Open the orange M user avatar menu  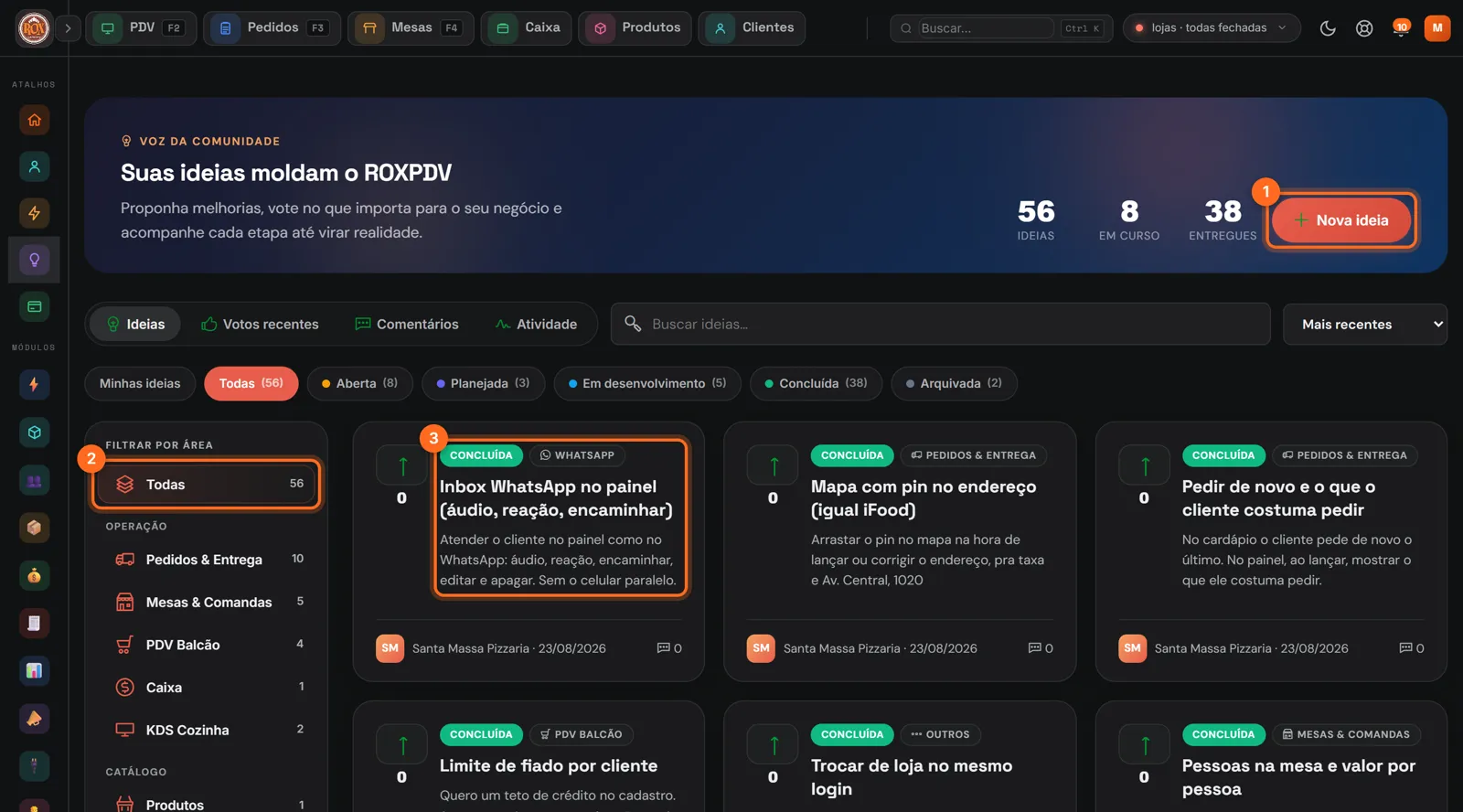(x=1437, y=28)
